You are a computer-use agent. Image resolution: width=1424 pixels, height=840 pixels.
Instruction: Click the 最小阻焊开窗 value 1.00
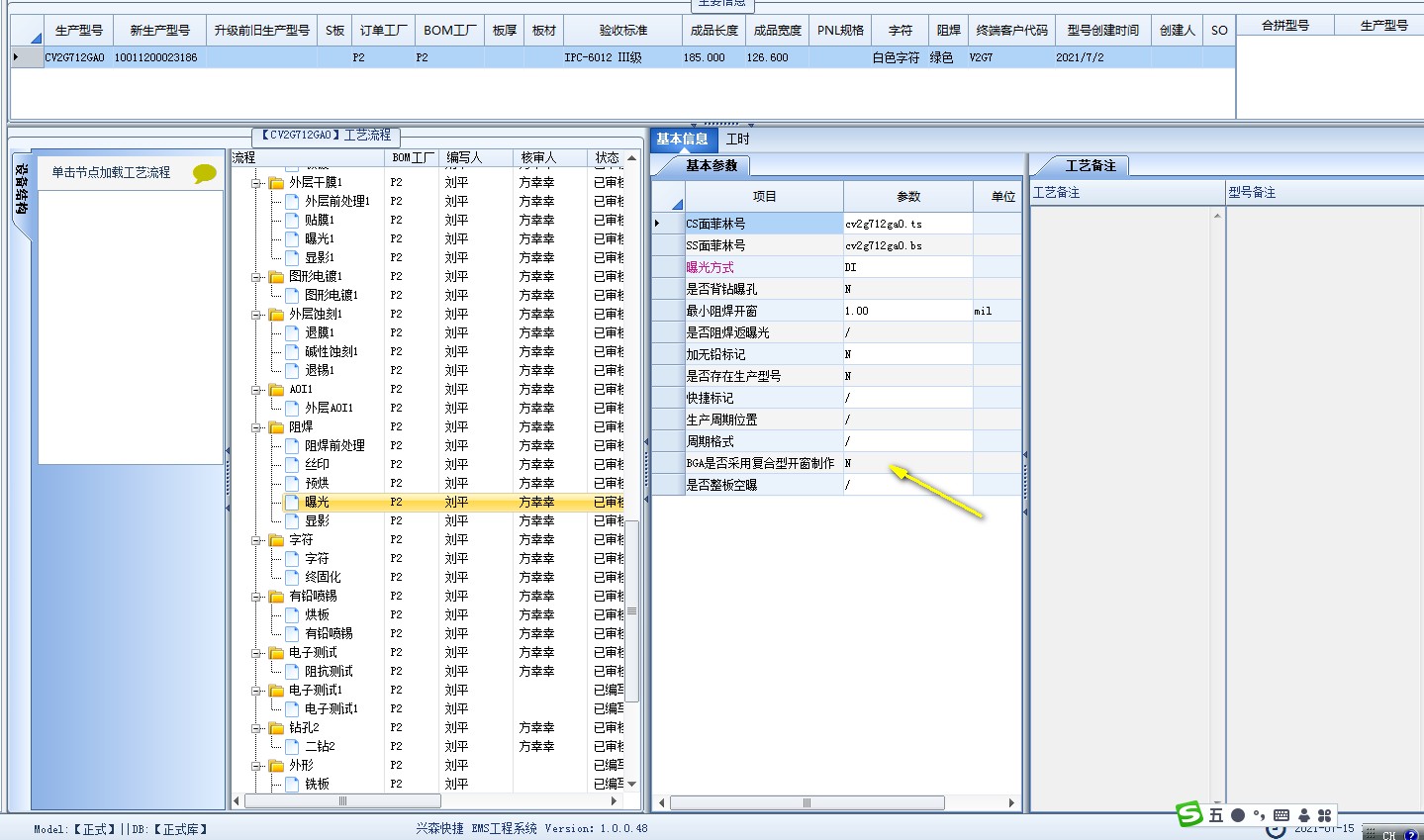[907, 311]
